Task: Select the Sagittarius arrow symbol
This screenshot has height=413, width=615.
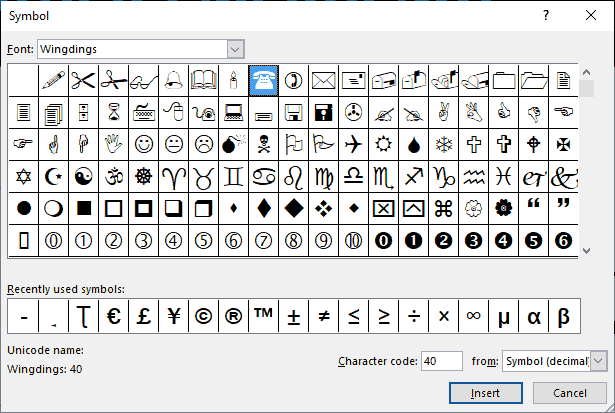Action: 413,176
